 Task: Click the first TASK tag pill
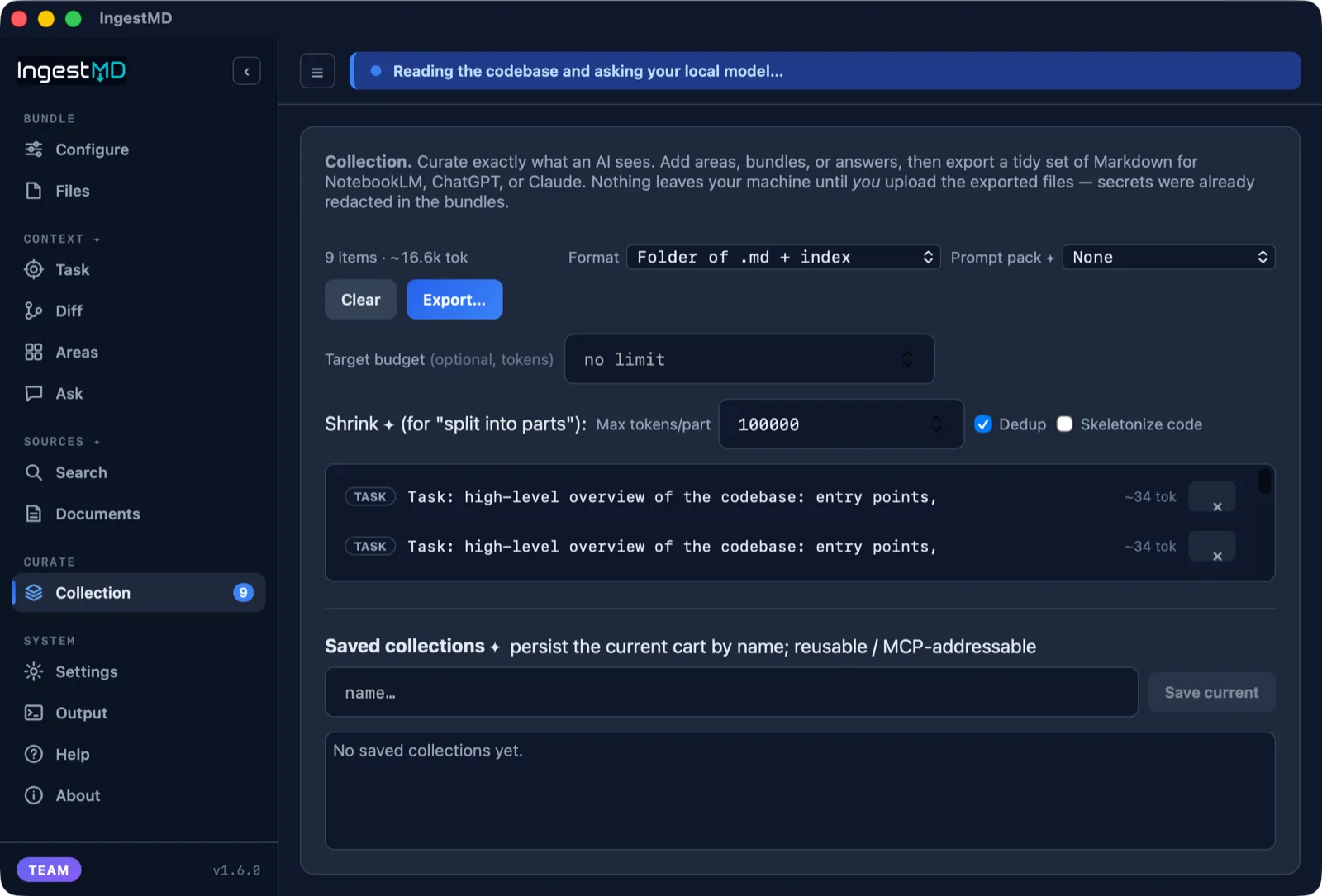click(x=370, y=497)
